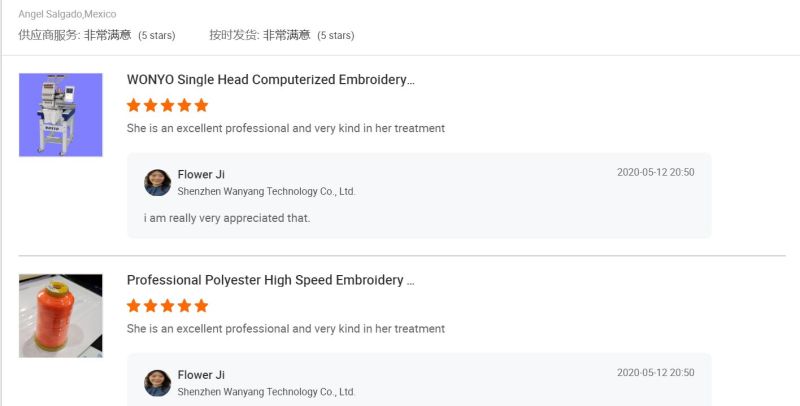
Task: Click the first star of the WONYO review rating
Action: (134, 105)
